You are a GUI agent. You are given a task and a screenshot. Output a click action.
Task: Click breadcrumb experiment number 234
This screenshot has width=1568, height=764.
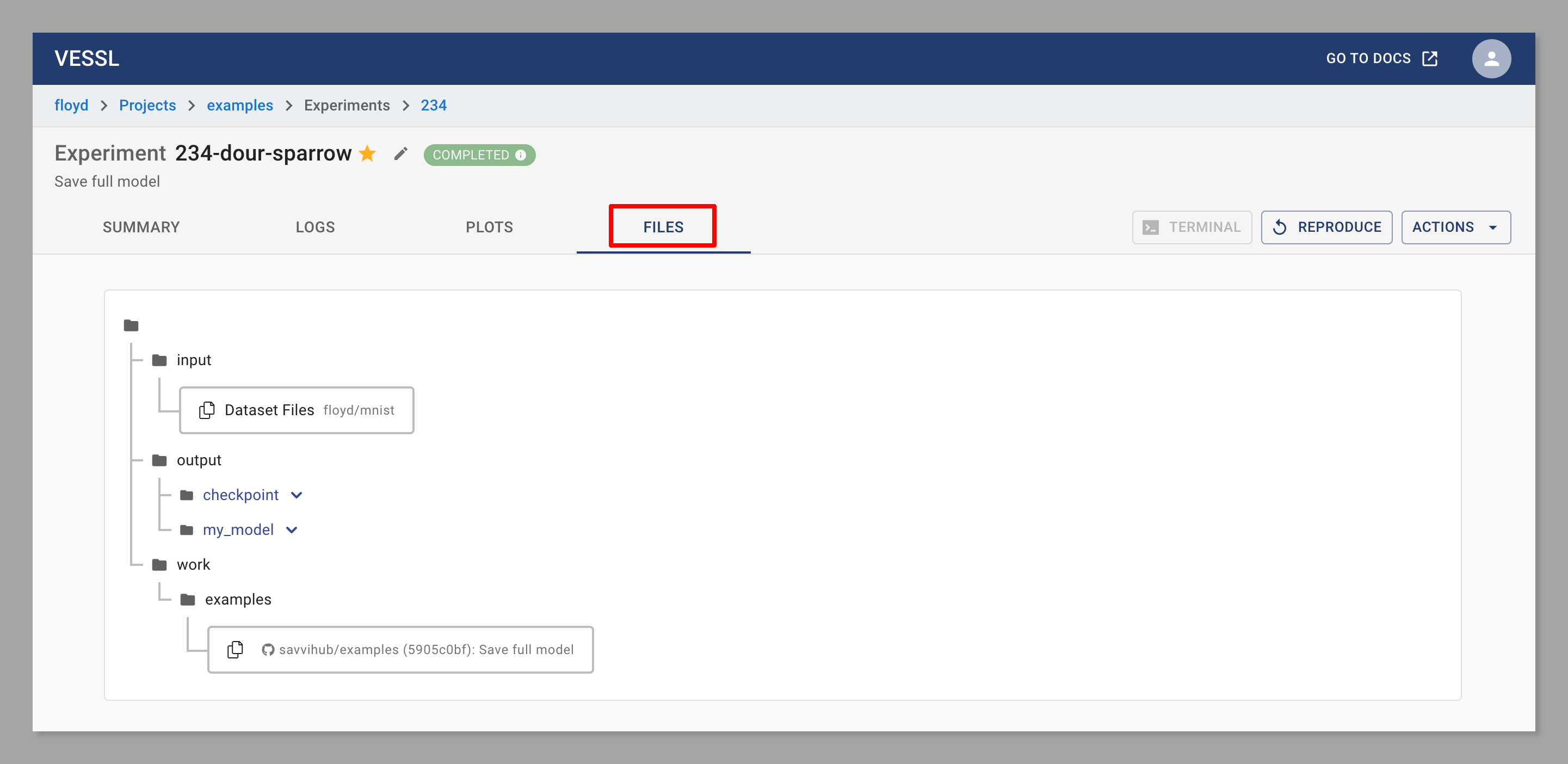(x=434, y=106)
